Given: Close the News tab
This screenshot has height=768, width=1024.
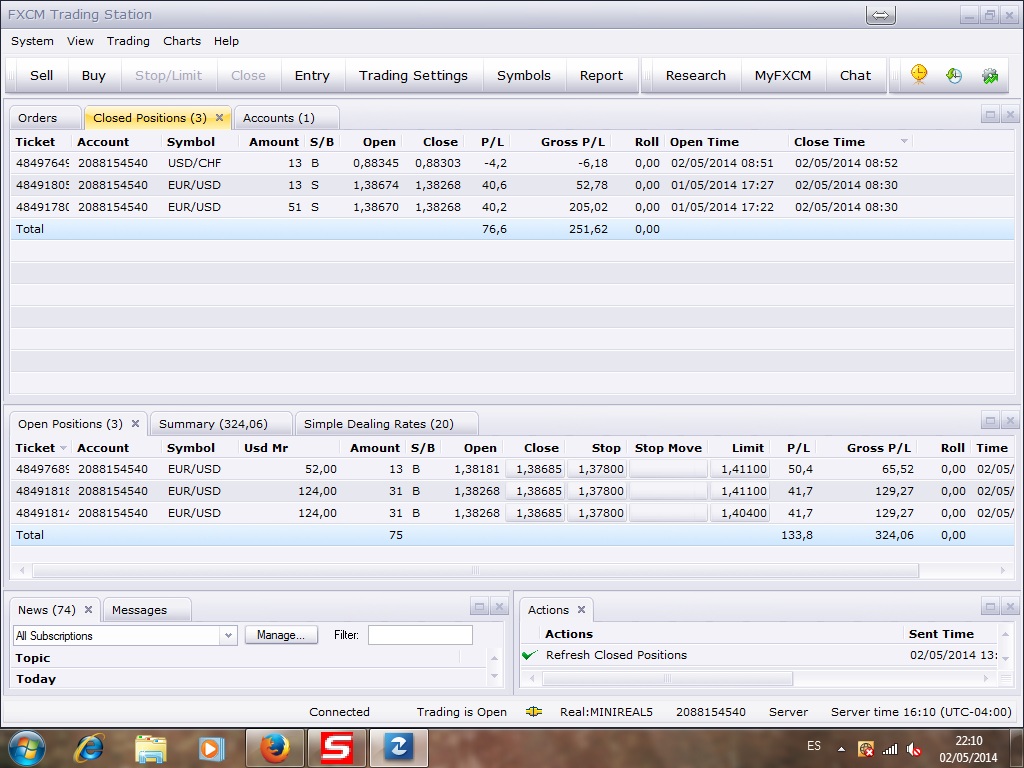Looking at the screenshot, I should click(x=88, y=610).
